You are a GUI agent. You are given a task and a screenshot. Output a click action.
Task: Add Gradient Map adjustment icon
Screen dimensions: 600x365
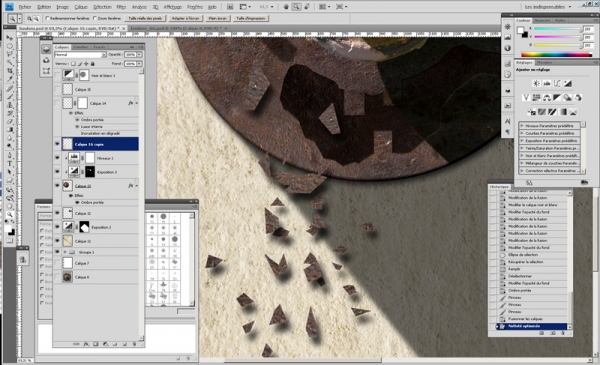[562, 112]
